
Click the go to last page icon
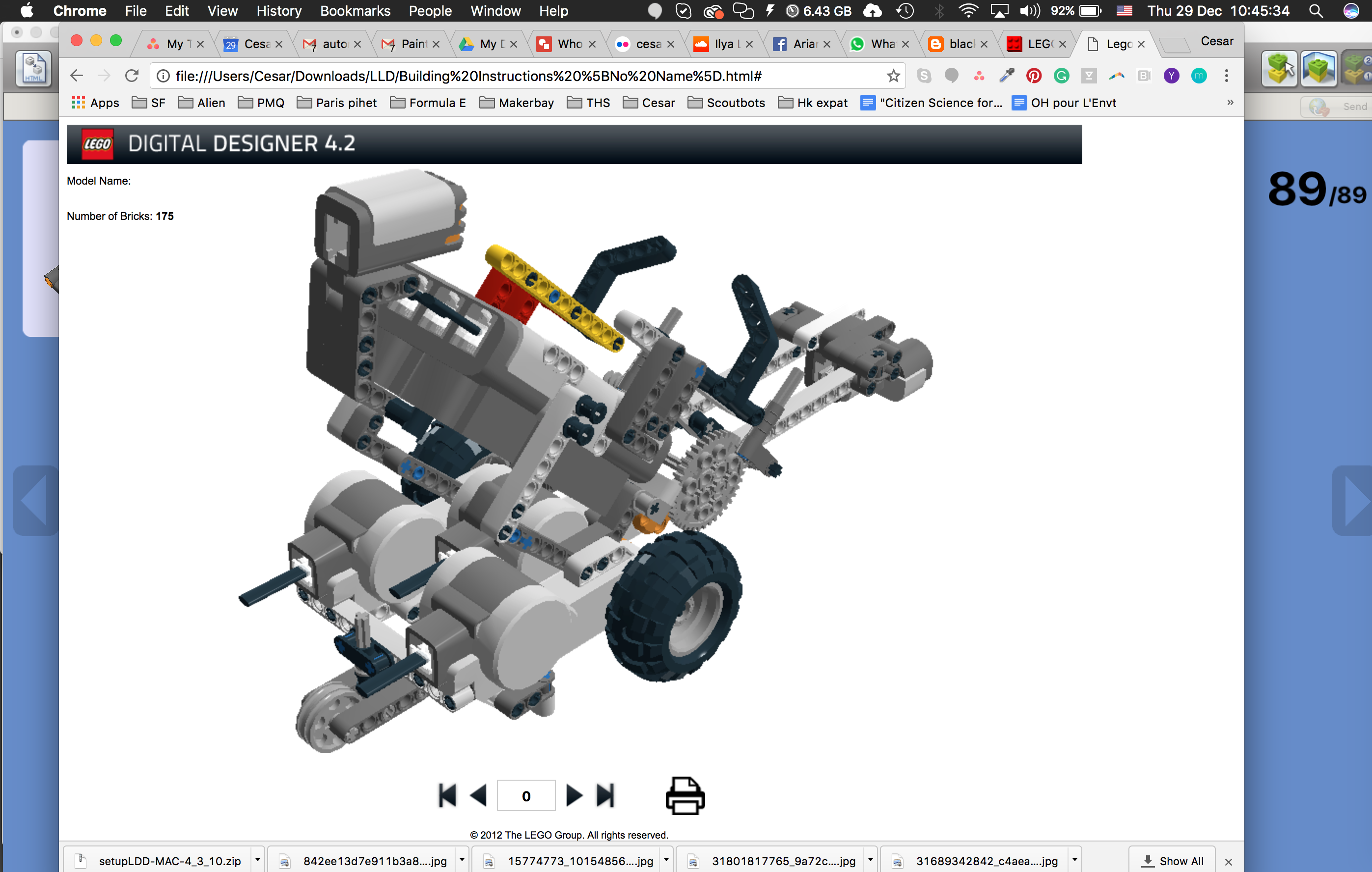(x=604, y=796)
